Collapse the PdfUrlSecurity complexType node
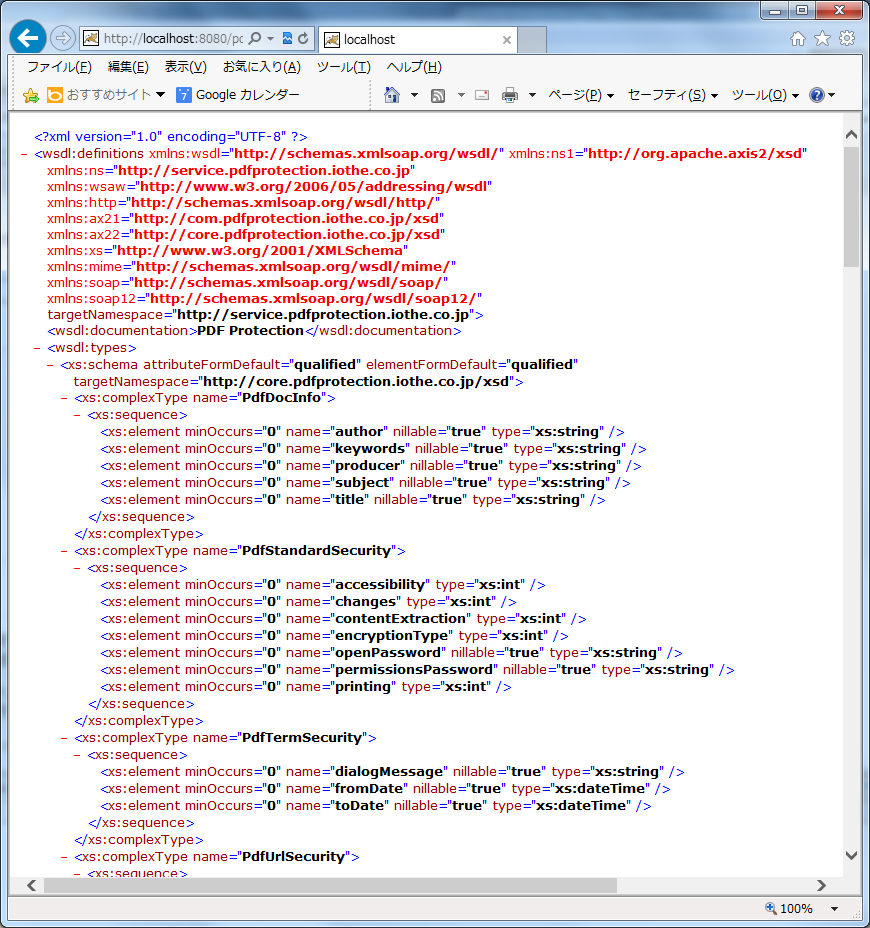Viewport: 870px width, 928px height. pos(64,857)
